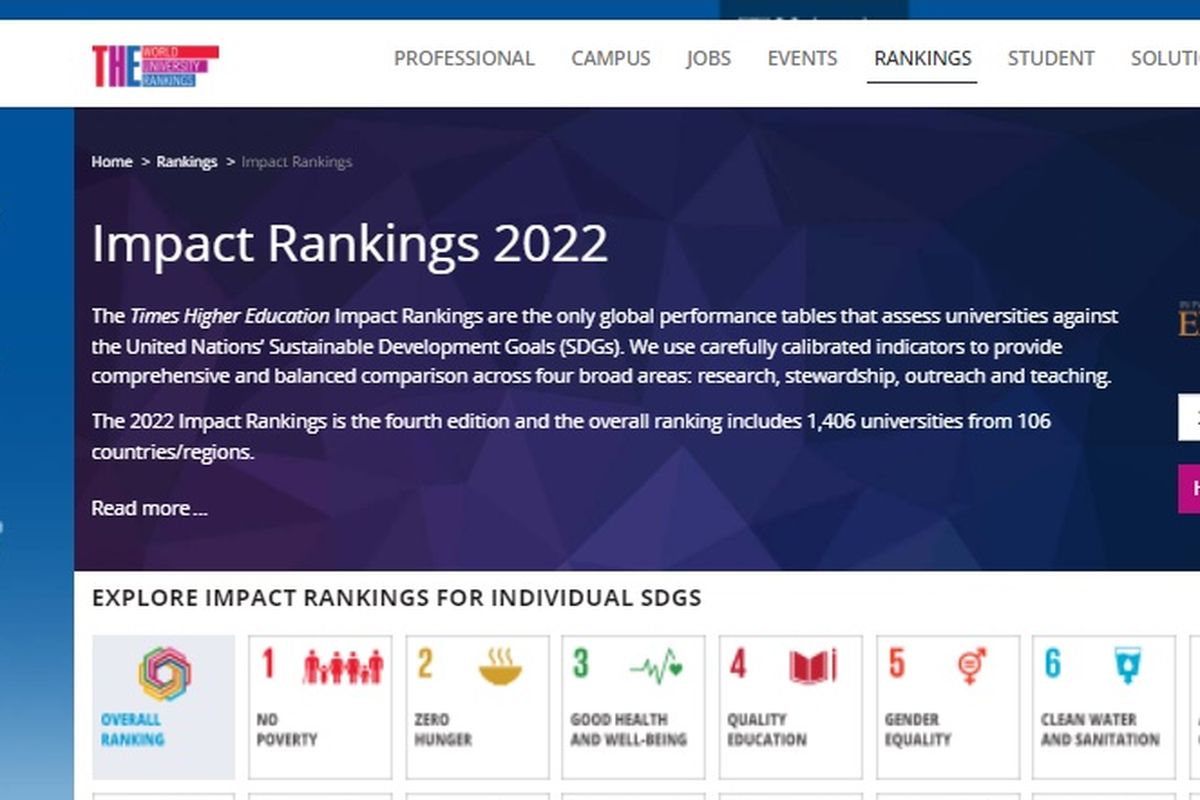1200x800 pixels.
Task: Click the white input field at right edge
Action: [1189, 417]
